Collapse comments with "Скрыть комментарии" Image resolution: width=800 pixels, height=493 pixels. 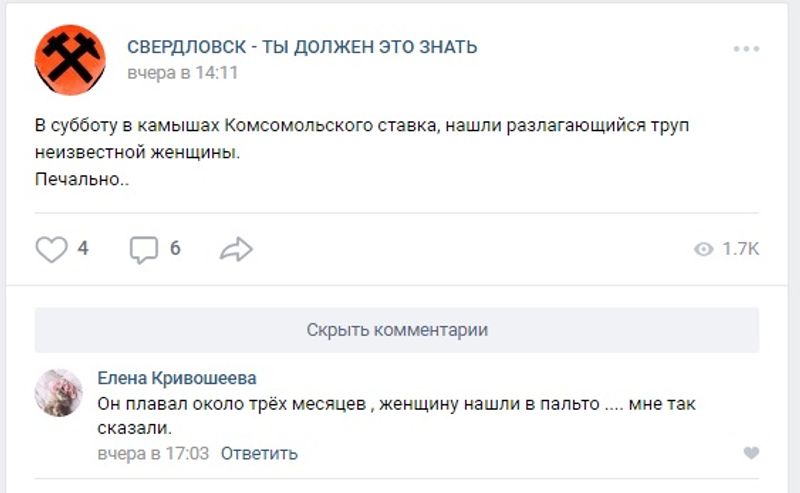(397, 330)
